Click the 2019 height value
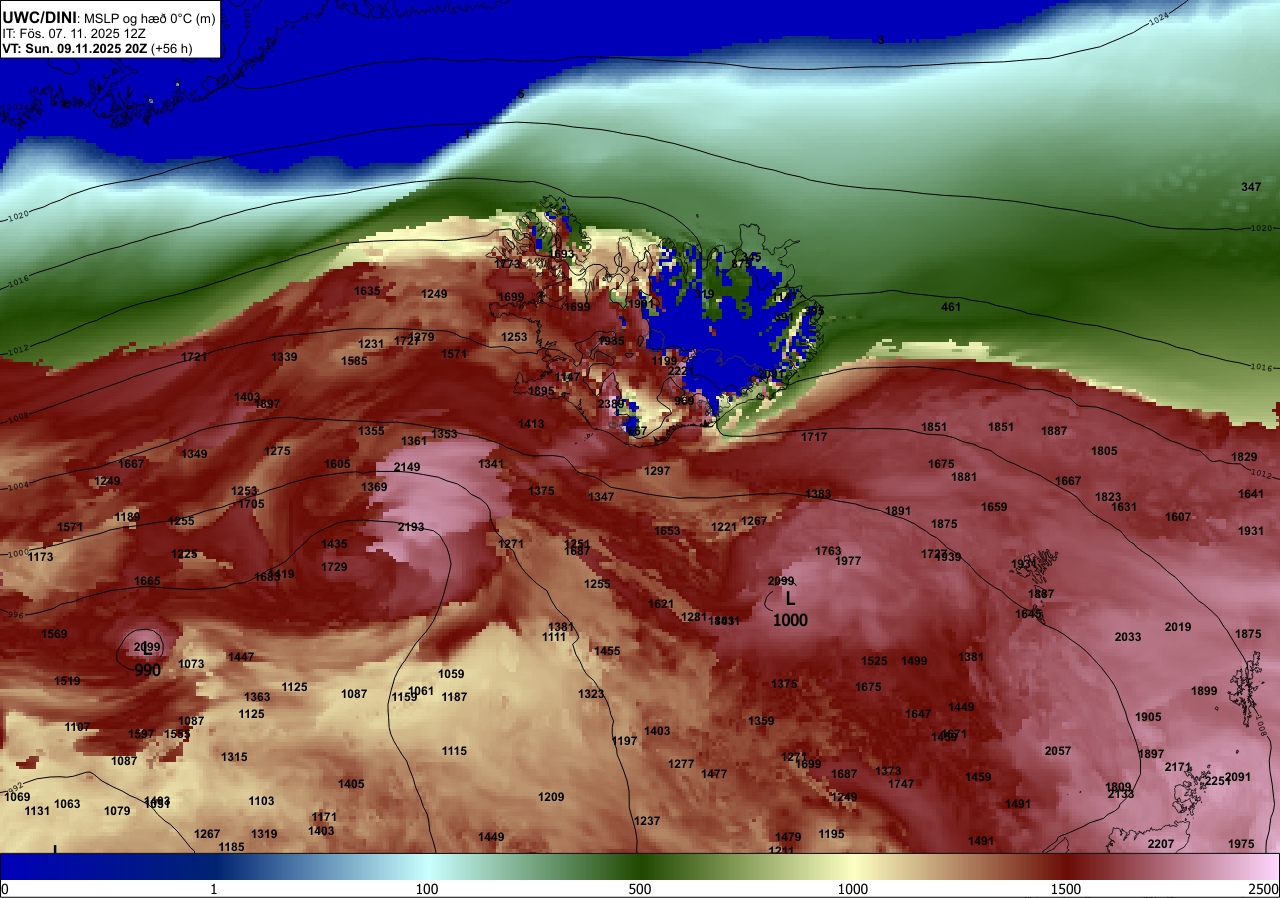Image resolution: width=1280 pixels, height=898 pixels. pyautogui.click(x=1178, y=627)
